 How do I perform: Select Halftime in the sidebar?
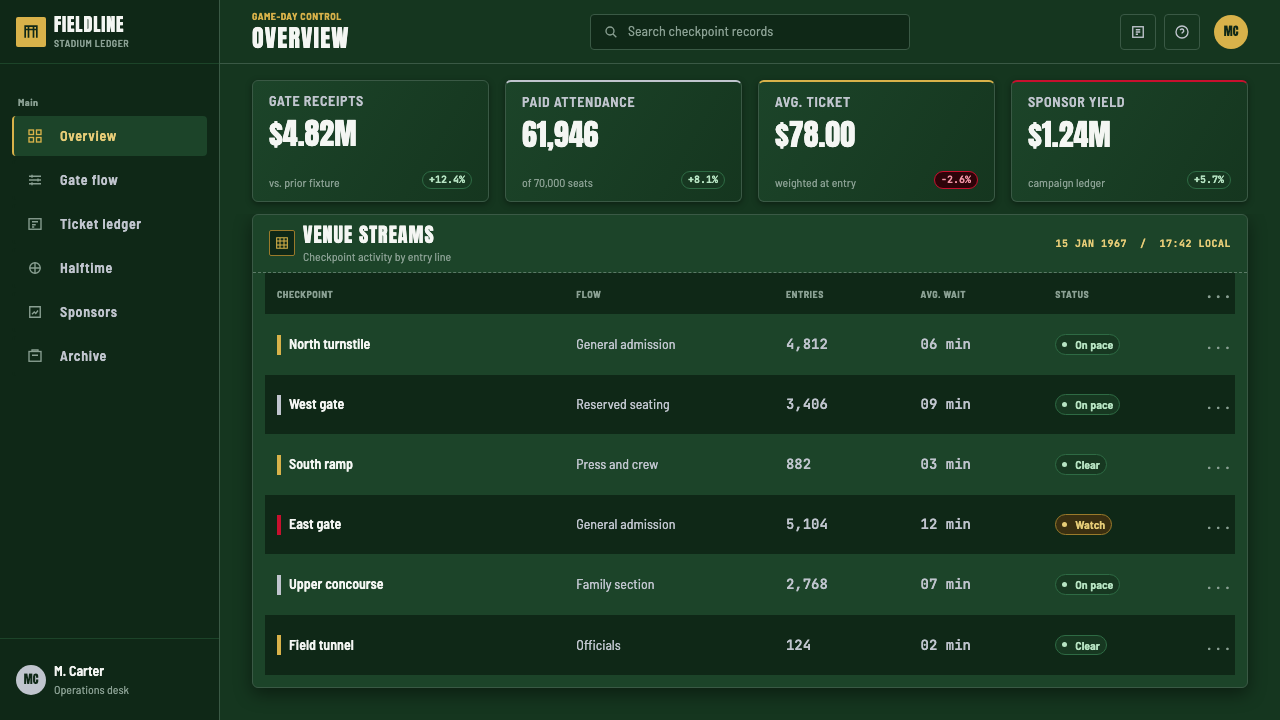[110, 268]
